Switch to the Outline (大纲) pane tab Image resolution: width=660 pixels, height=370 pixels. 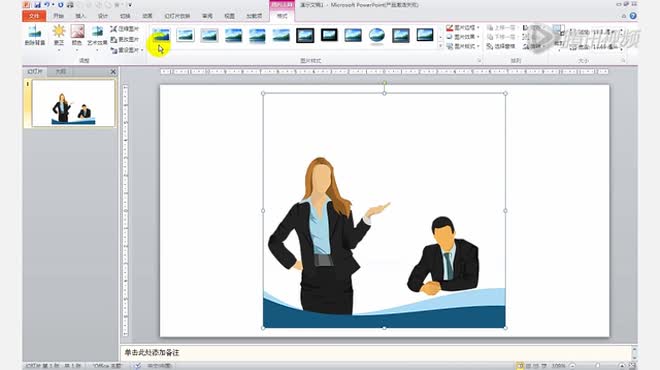pyautogui.click(x=61, y=72)
